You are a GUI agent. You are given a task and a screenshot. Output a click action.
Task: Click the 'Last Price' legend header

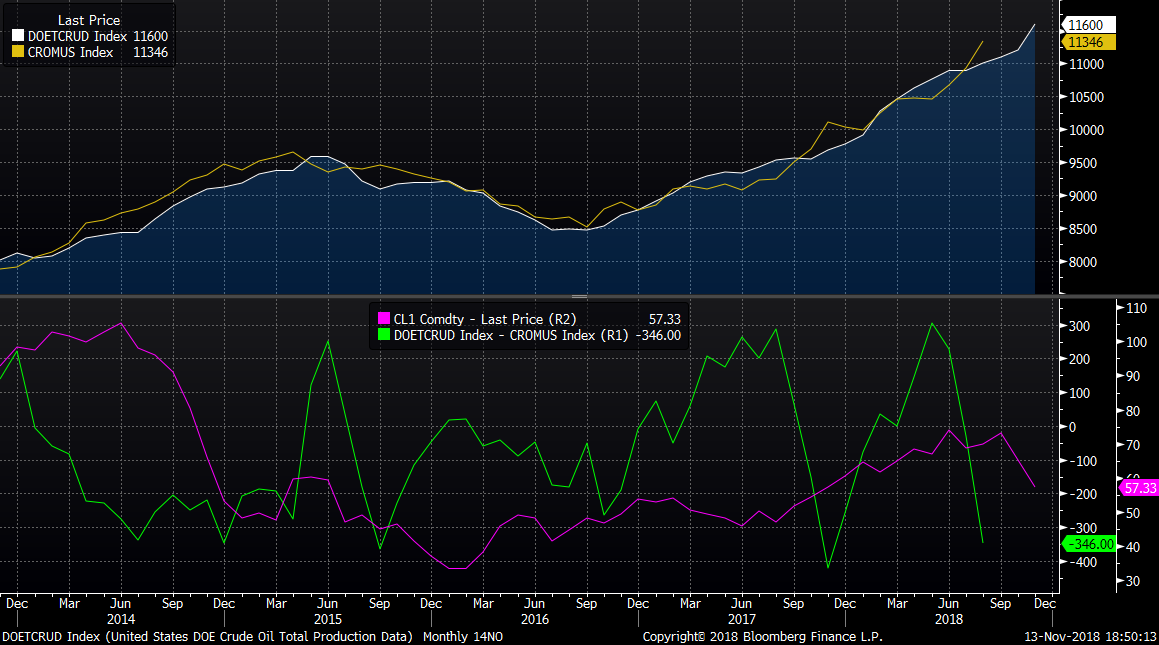89,20
